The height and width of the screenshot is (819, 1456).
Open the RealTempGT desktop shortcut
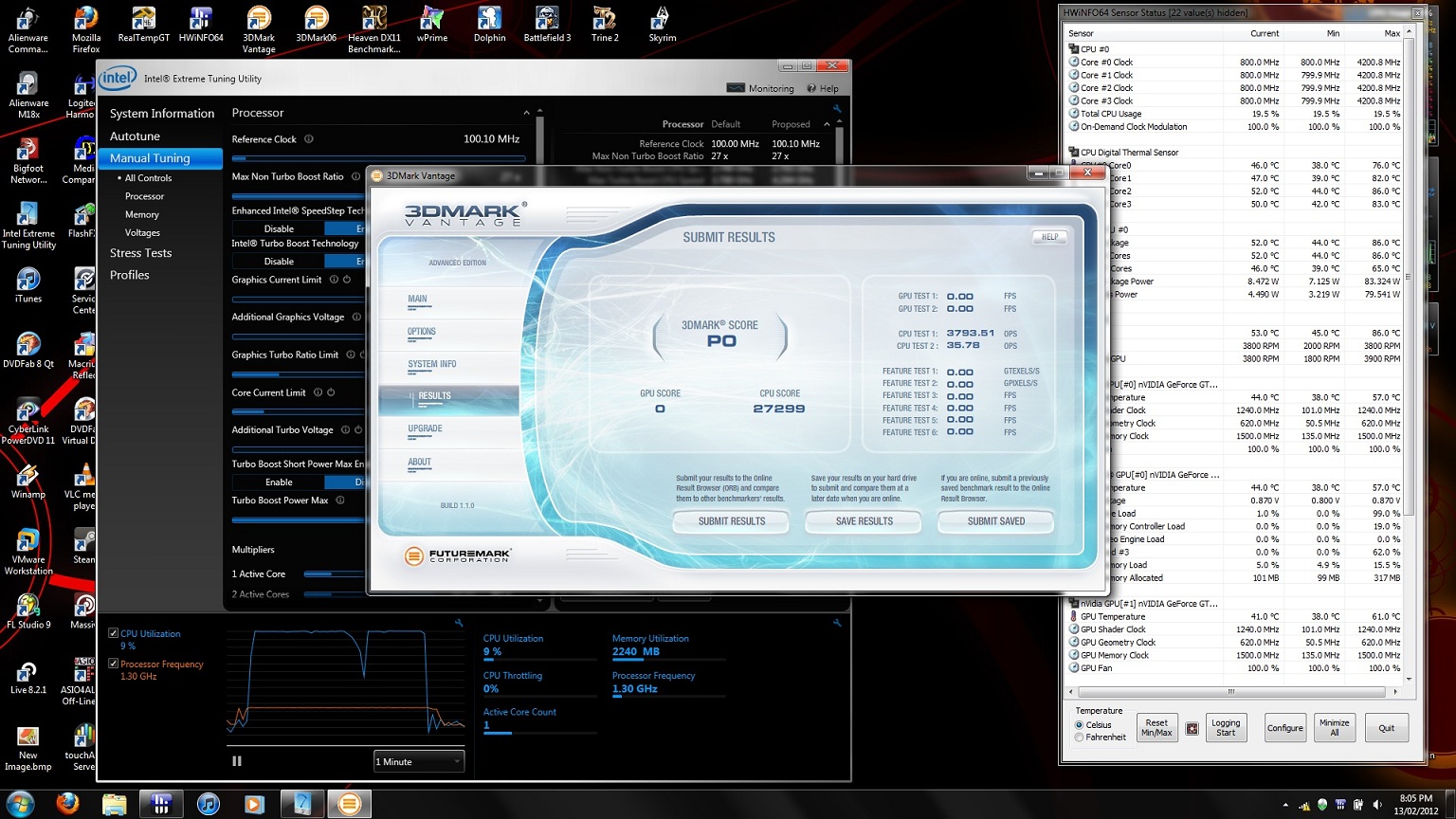pyautogui.click(x=144, y=25)
